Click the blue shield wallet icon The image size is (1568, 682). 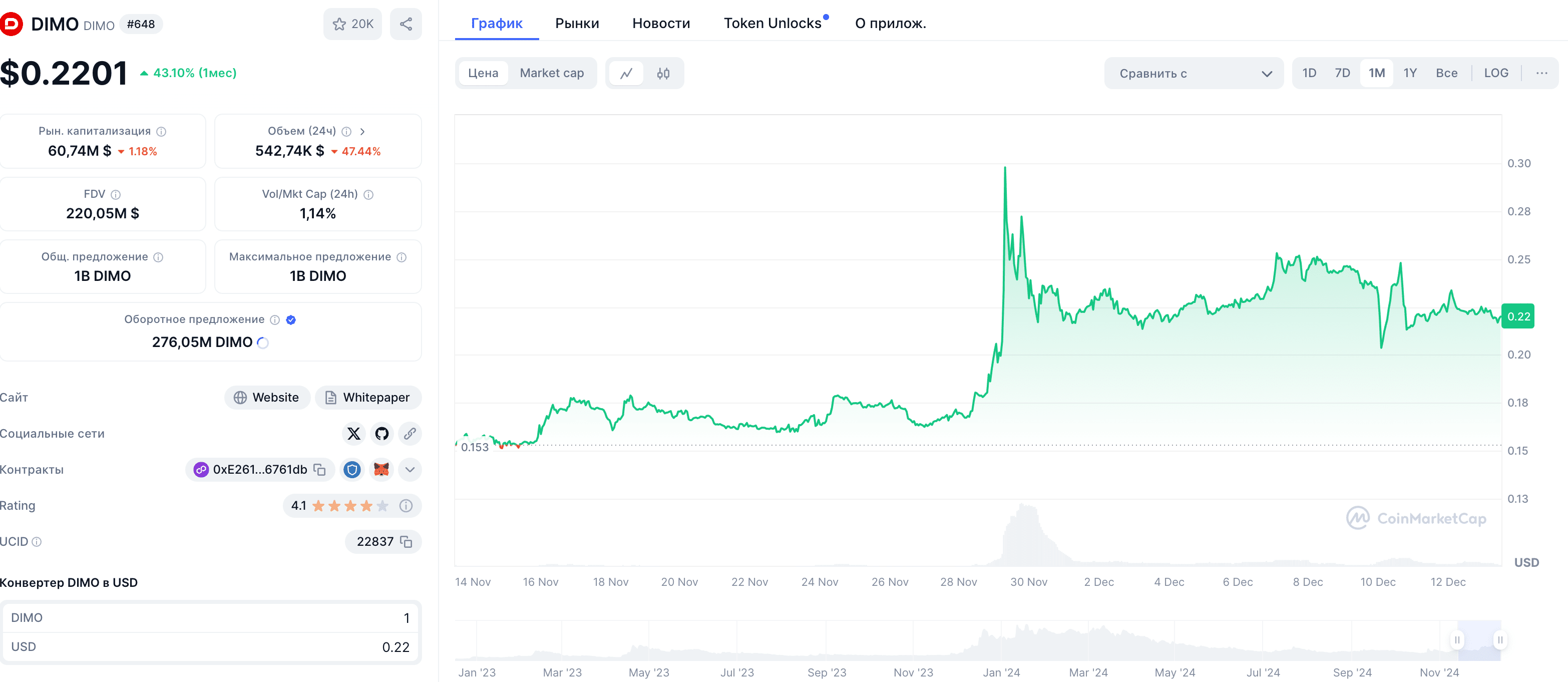click(352, 470)
